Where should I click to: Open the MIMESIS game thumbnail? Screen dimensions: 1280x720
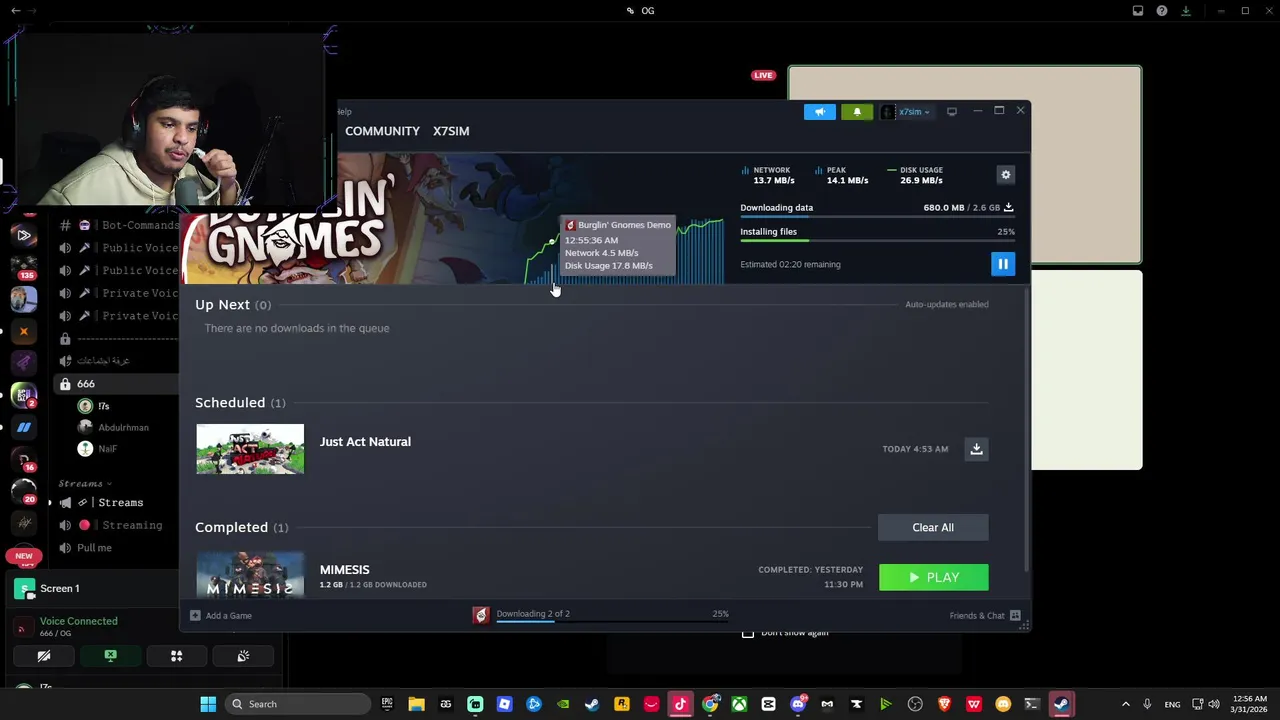(x=250, y=574)
